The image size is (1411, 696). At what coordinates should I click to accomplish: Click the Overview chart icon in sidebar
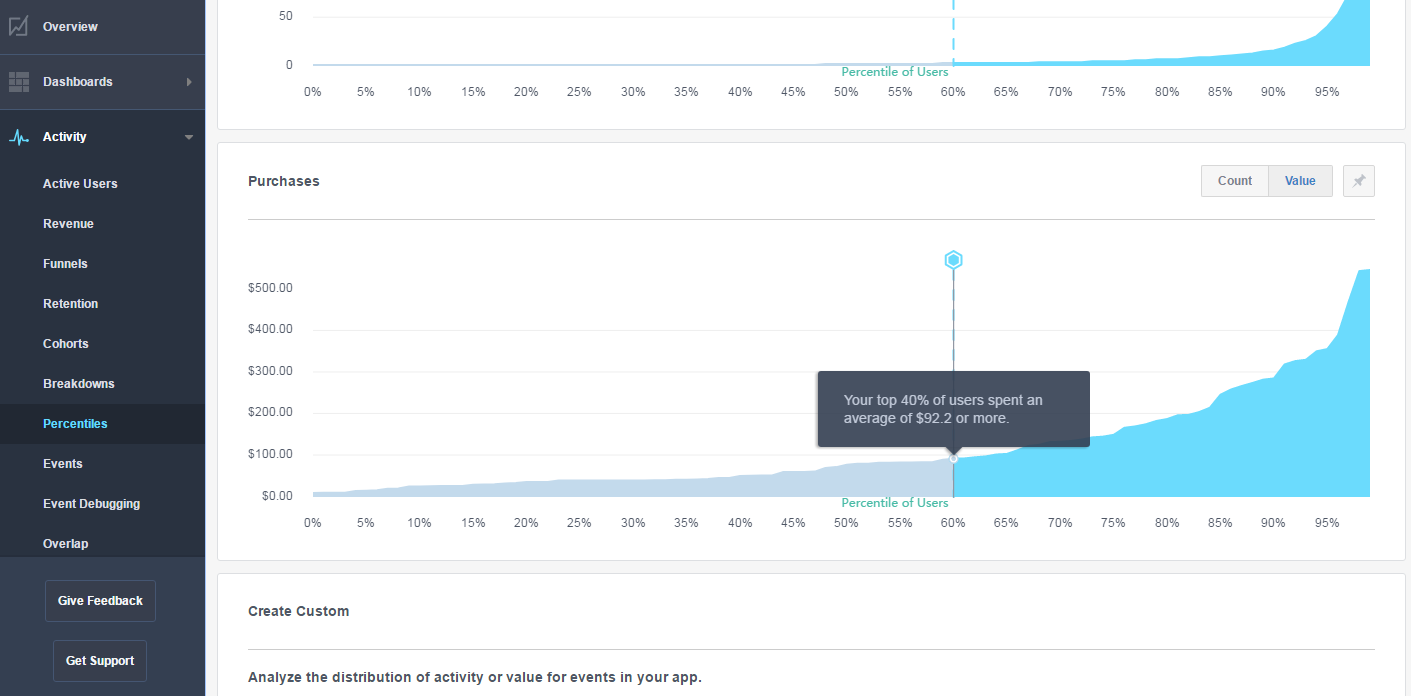18,27
